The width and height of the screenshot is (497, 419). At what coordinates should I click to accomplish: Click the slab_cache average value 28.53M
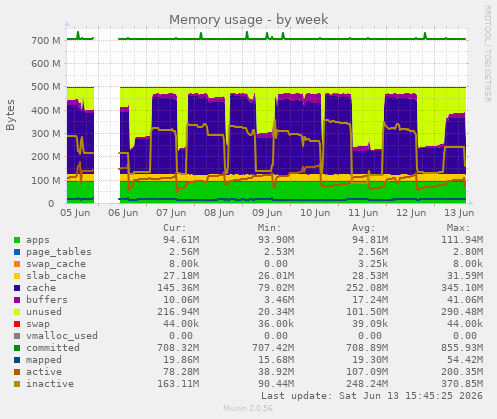370,276
